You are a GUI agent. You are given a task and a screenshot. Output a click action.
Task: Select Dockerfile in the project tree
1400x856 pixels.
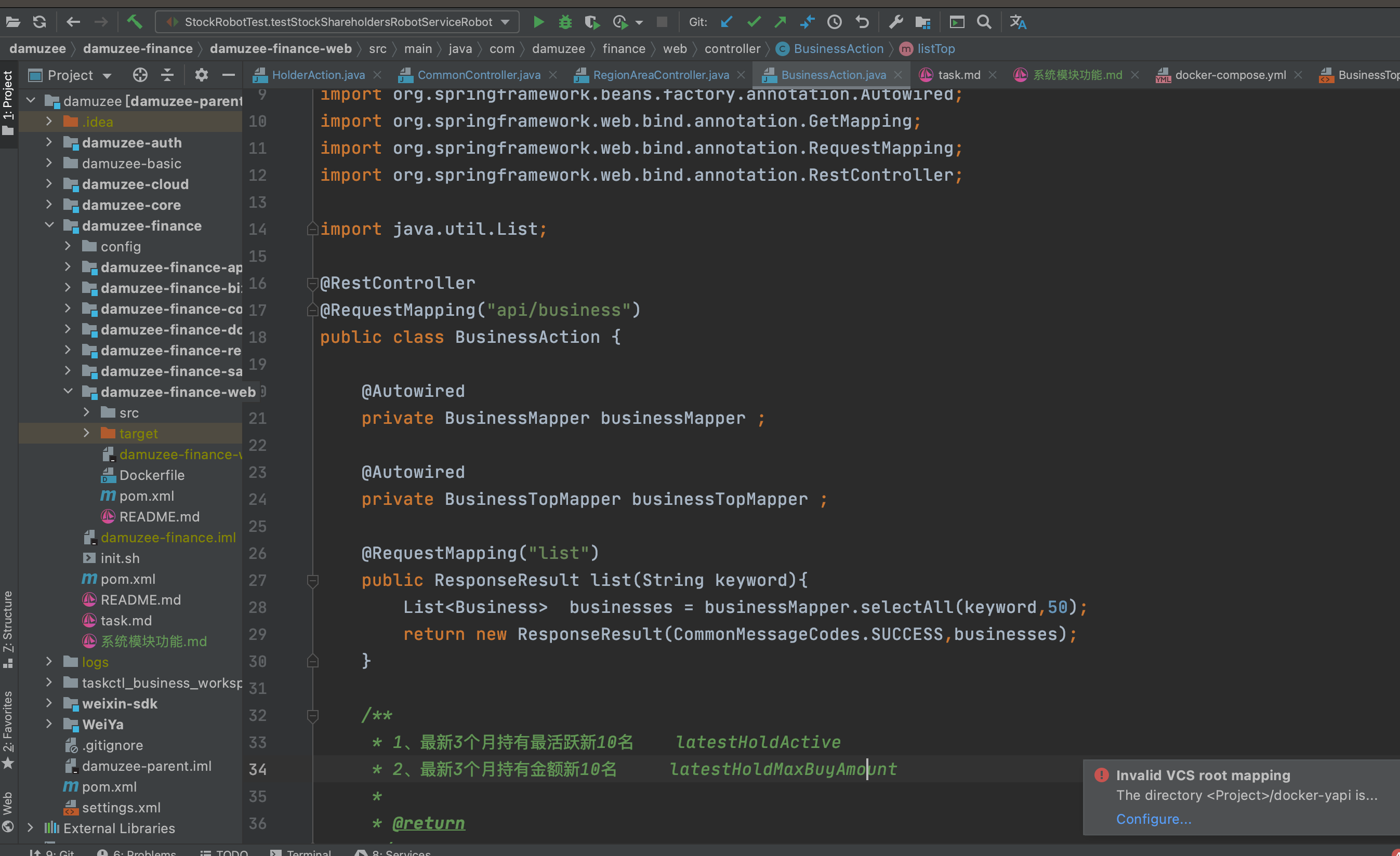152,475
